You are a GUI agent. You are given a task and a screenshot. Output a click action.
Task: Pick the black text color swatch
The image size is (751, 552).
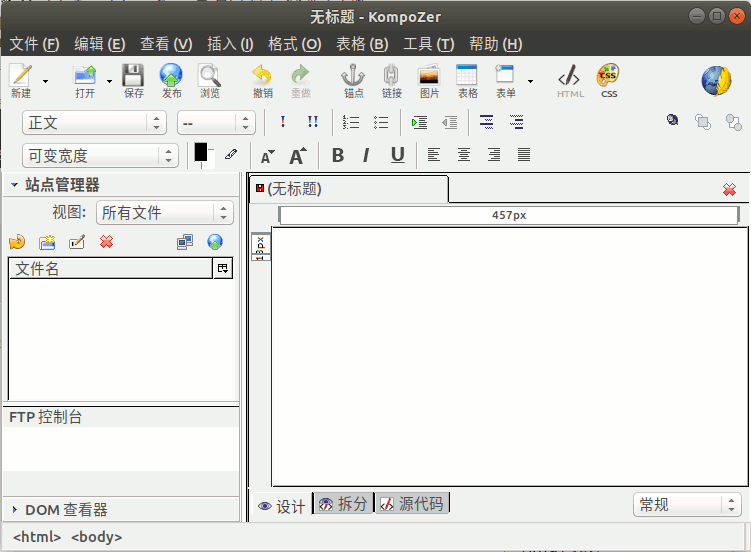coord(201,152)
